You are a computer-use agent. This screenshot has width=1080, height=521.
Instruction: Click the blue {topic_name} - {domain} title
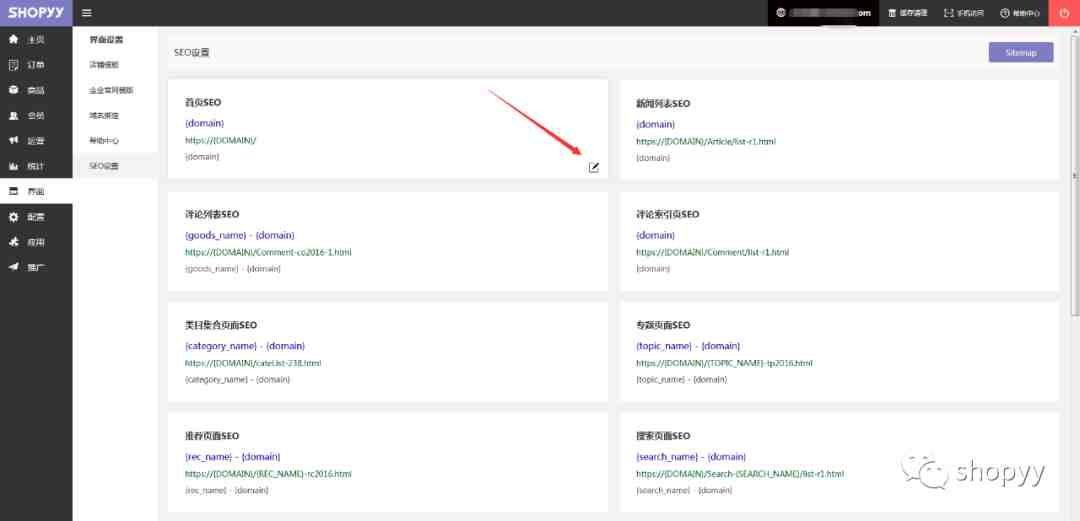coord(688,346)
